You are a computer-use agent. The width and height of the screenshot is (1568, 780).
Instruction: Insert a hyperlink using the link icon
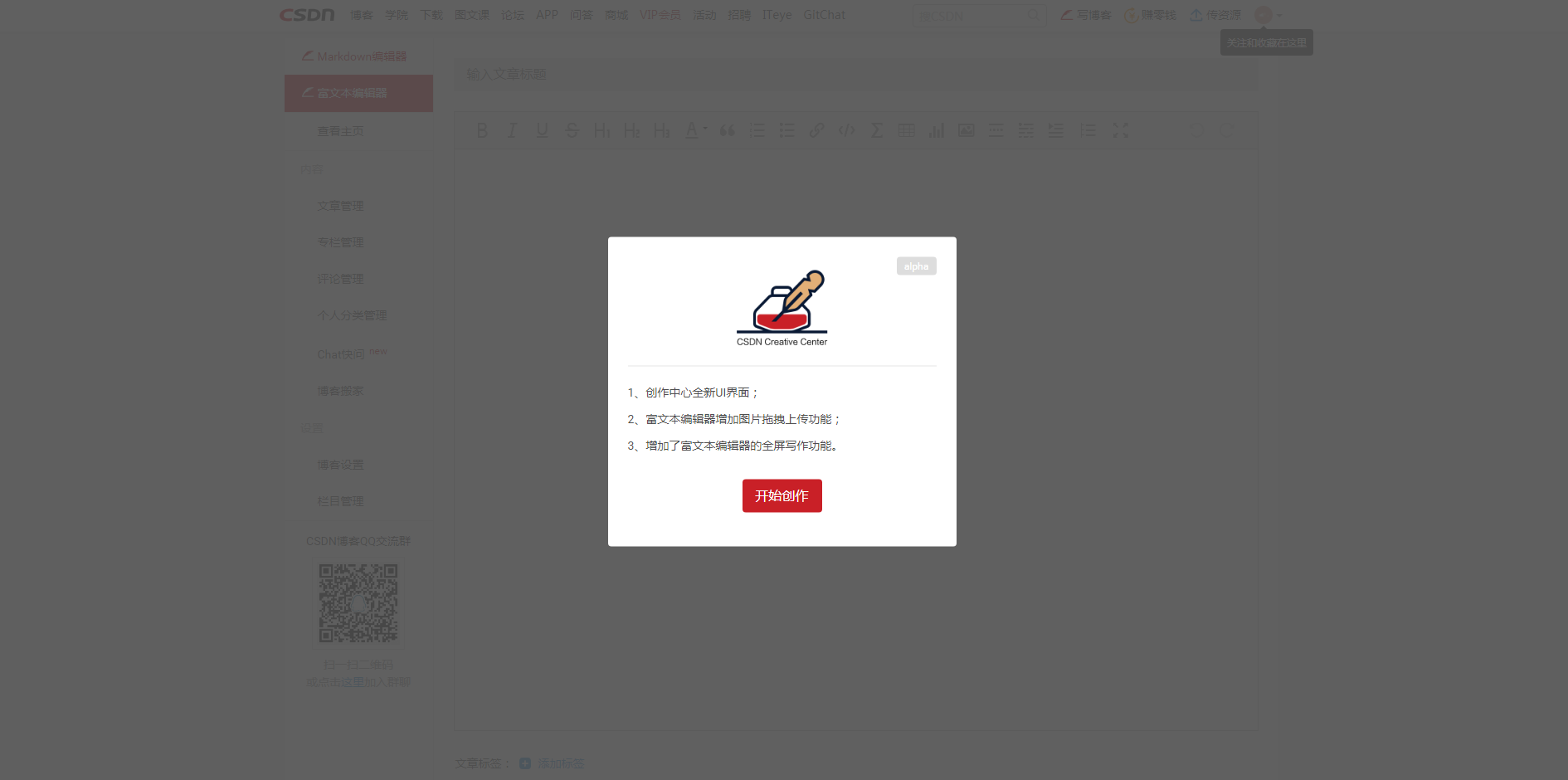point(816,130)
